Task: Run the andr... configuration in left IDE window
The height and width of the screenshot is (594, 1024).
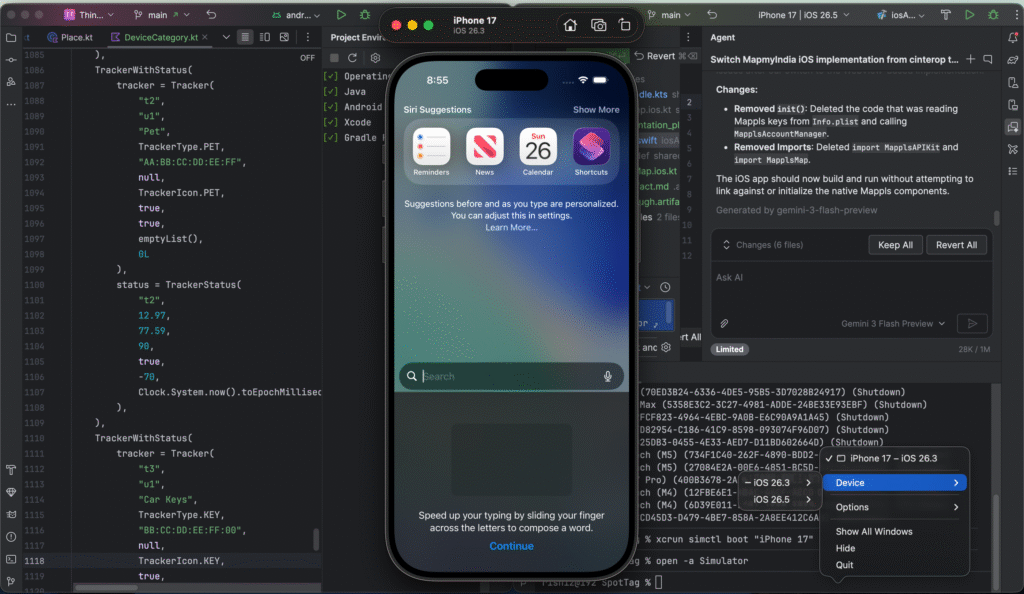Action: (341, 14)
